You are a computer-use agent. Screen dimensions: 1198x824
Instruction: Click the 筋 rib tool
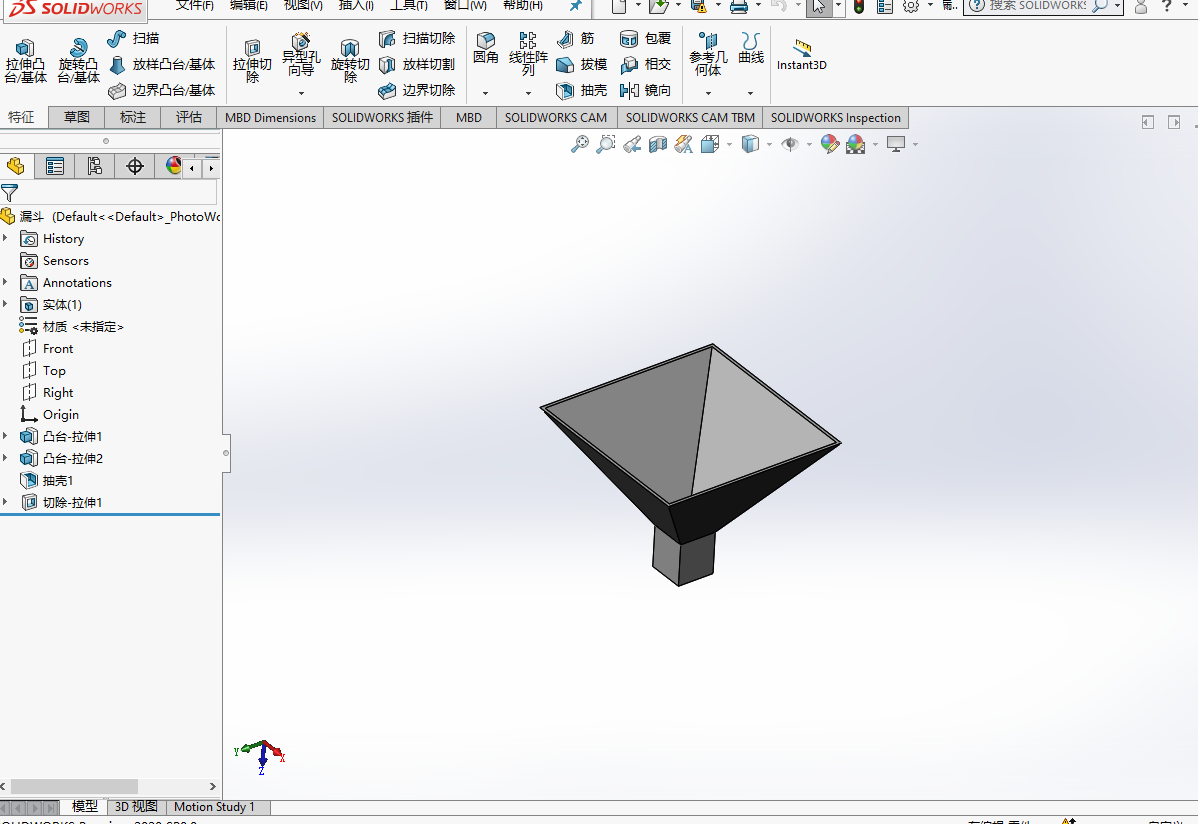575,38
